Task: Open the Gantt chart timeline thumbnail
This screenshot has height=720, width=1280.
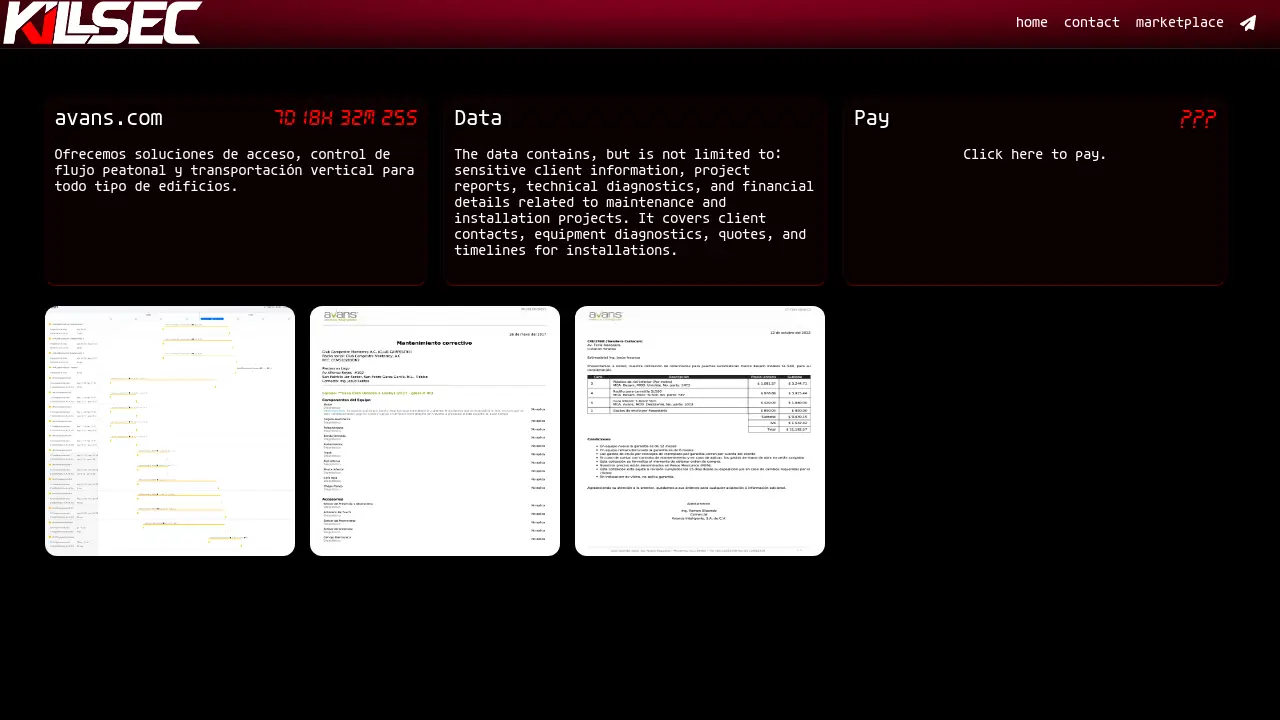Action: click(170, 431)
